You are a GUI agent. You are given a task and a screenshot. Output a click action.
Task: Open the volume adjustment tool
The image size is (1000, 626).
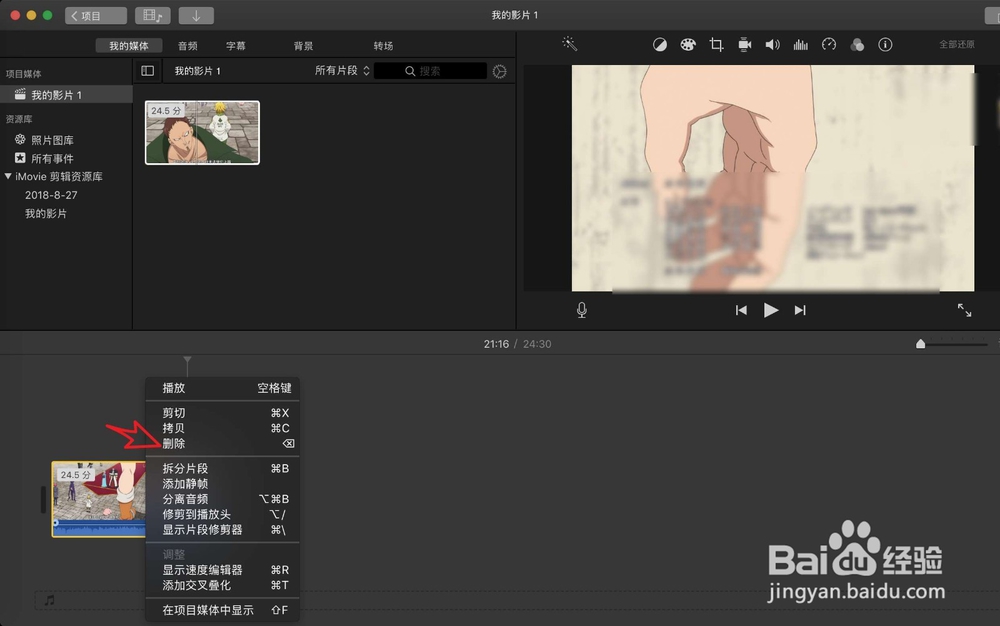coord(772,45)
